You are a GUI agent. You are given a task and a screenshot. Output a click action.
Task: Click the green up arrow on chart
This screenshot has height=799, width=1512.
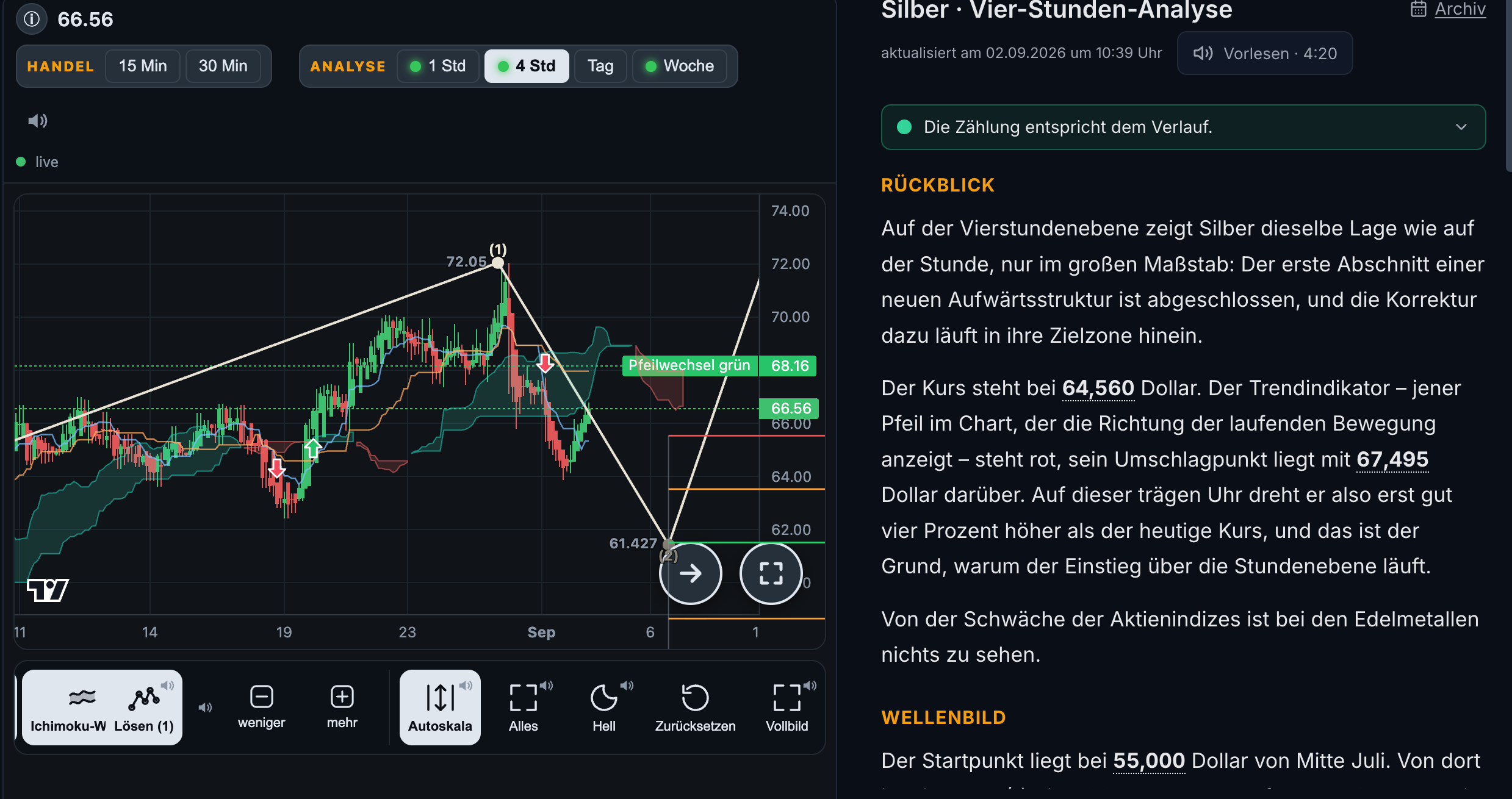[313, 448]
